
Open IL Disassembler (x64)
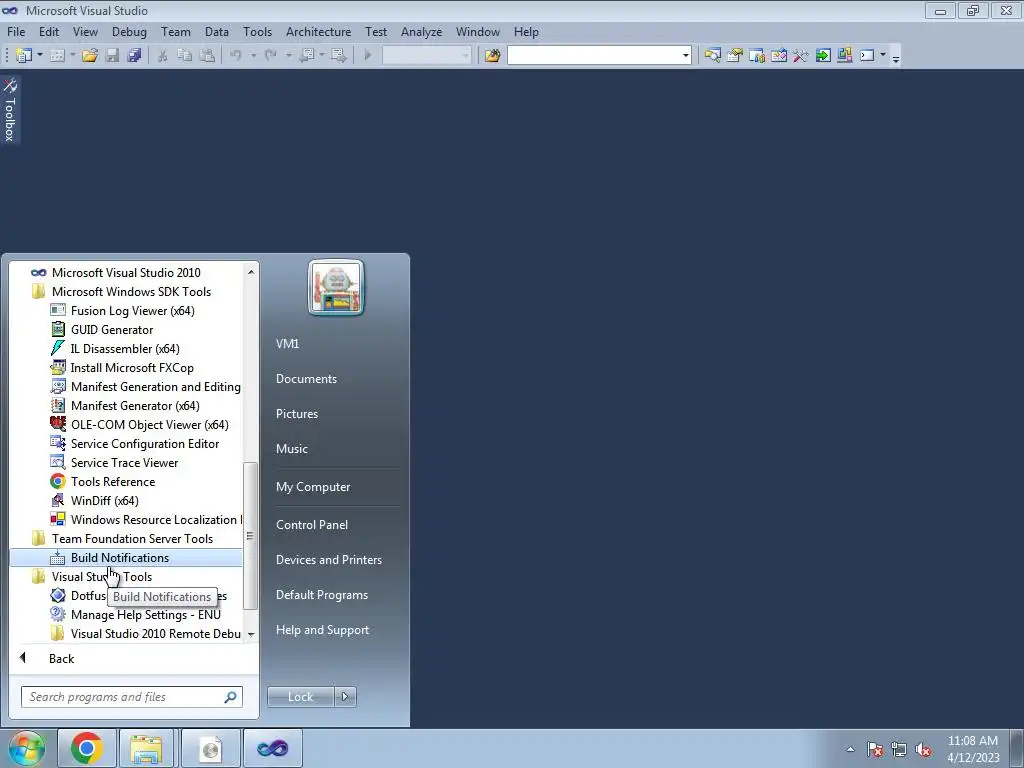coord(126,349)
